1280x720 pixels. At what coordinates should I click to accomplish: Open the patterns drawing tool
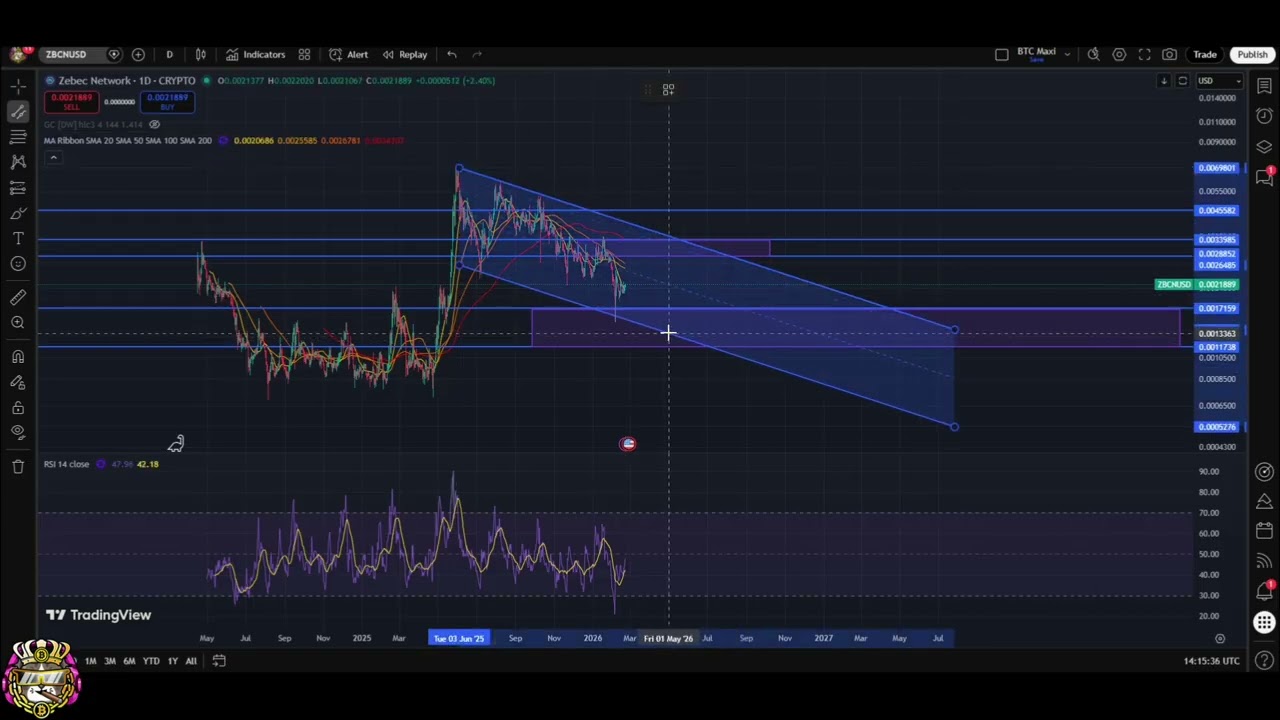[x=18, y=162]
